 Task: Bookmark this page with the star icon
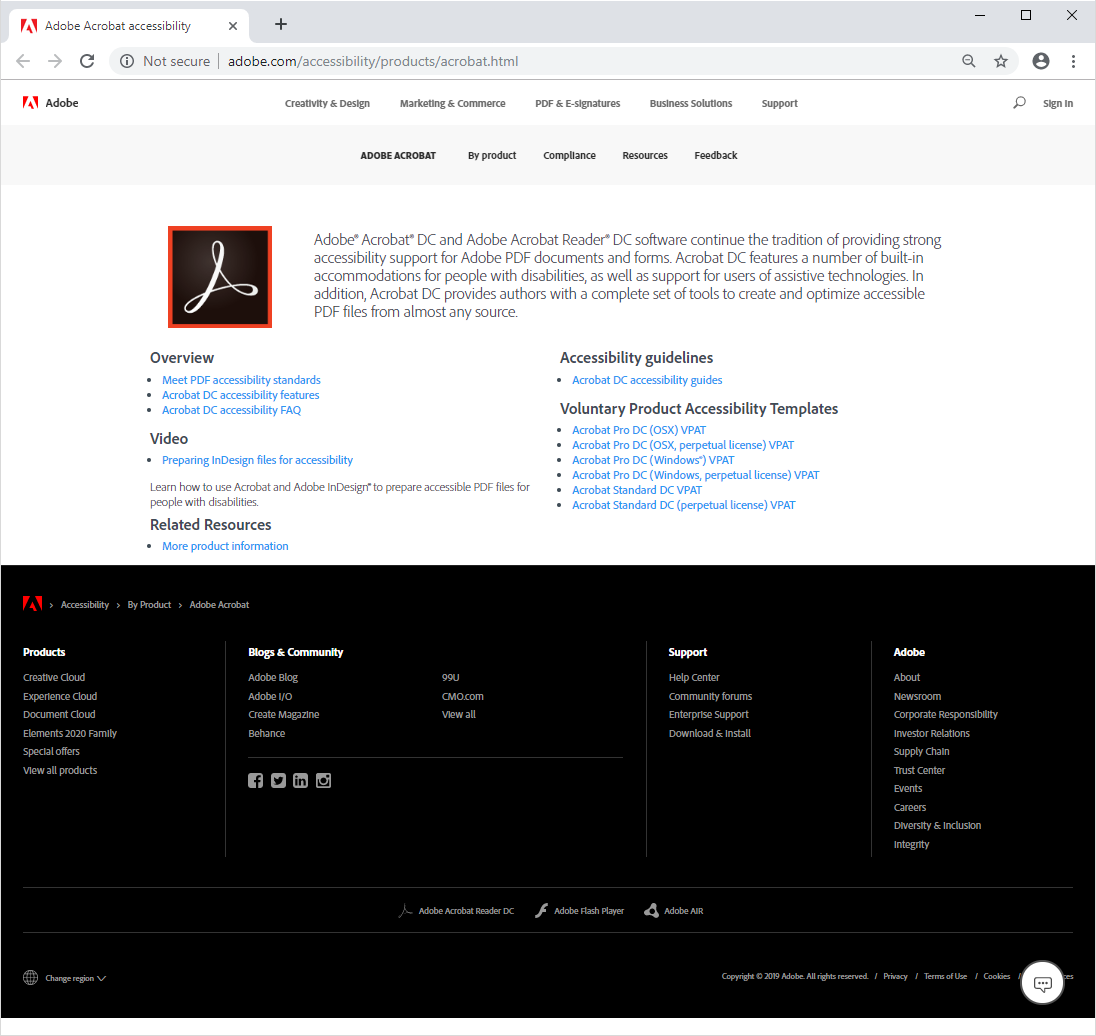1001,61
